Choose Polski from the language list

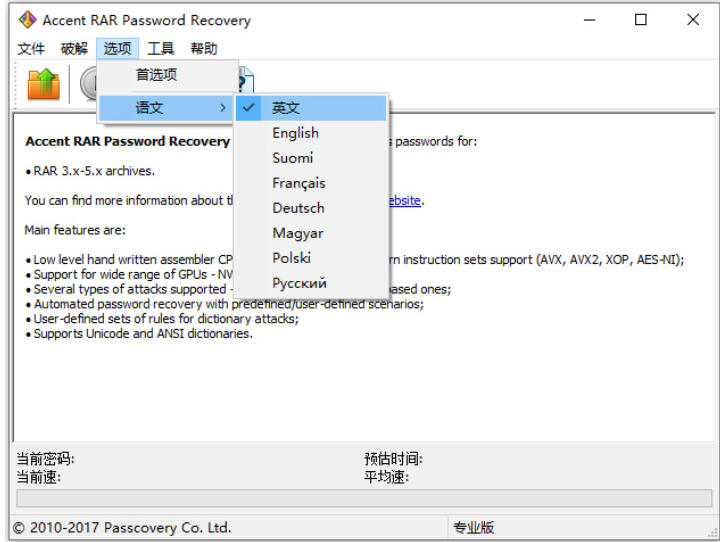291,258
